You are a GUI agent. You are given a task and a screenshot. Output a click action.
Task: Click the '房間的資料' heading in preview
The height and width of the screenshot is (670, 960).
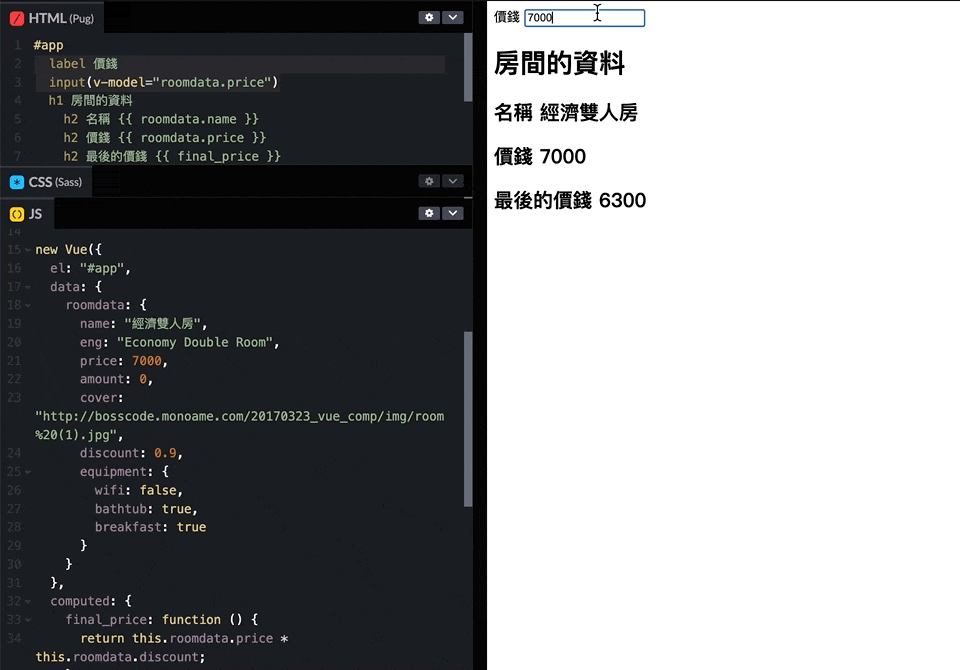pos(560,63)
